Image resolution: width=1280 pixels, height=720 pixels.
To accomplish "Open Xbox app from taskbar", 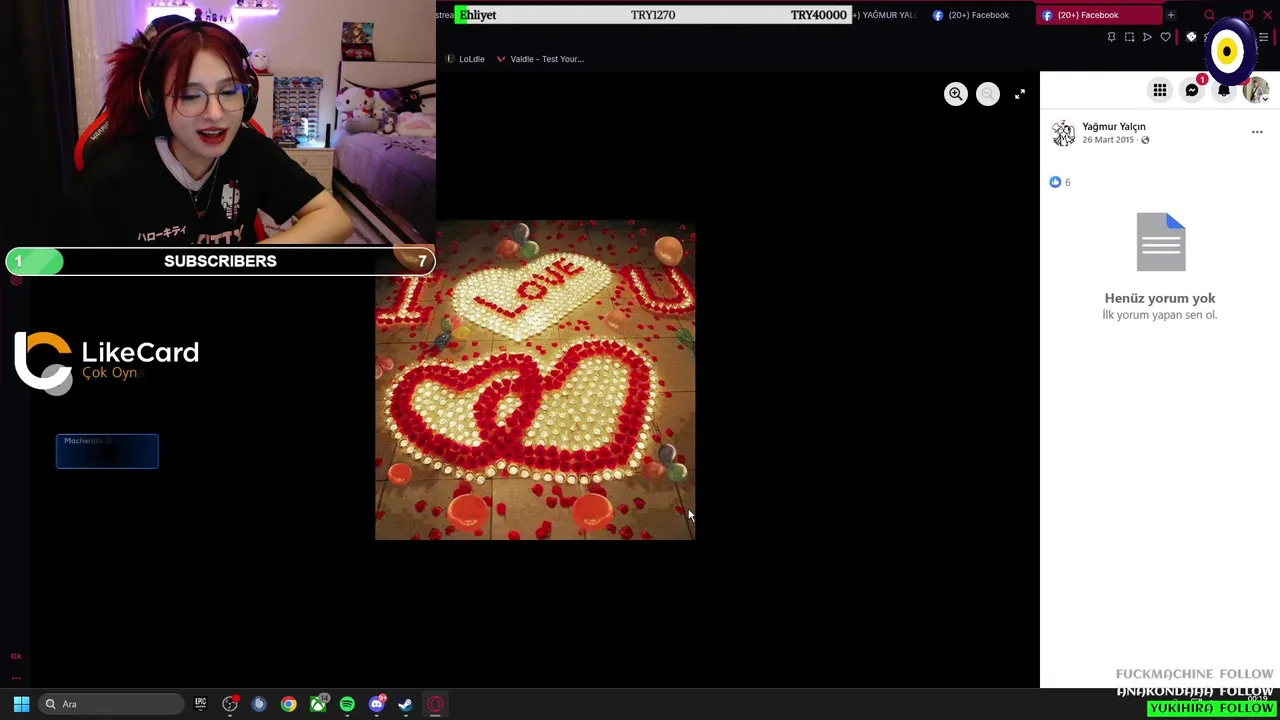I will pos(318,704).
